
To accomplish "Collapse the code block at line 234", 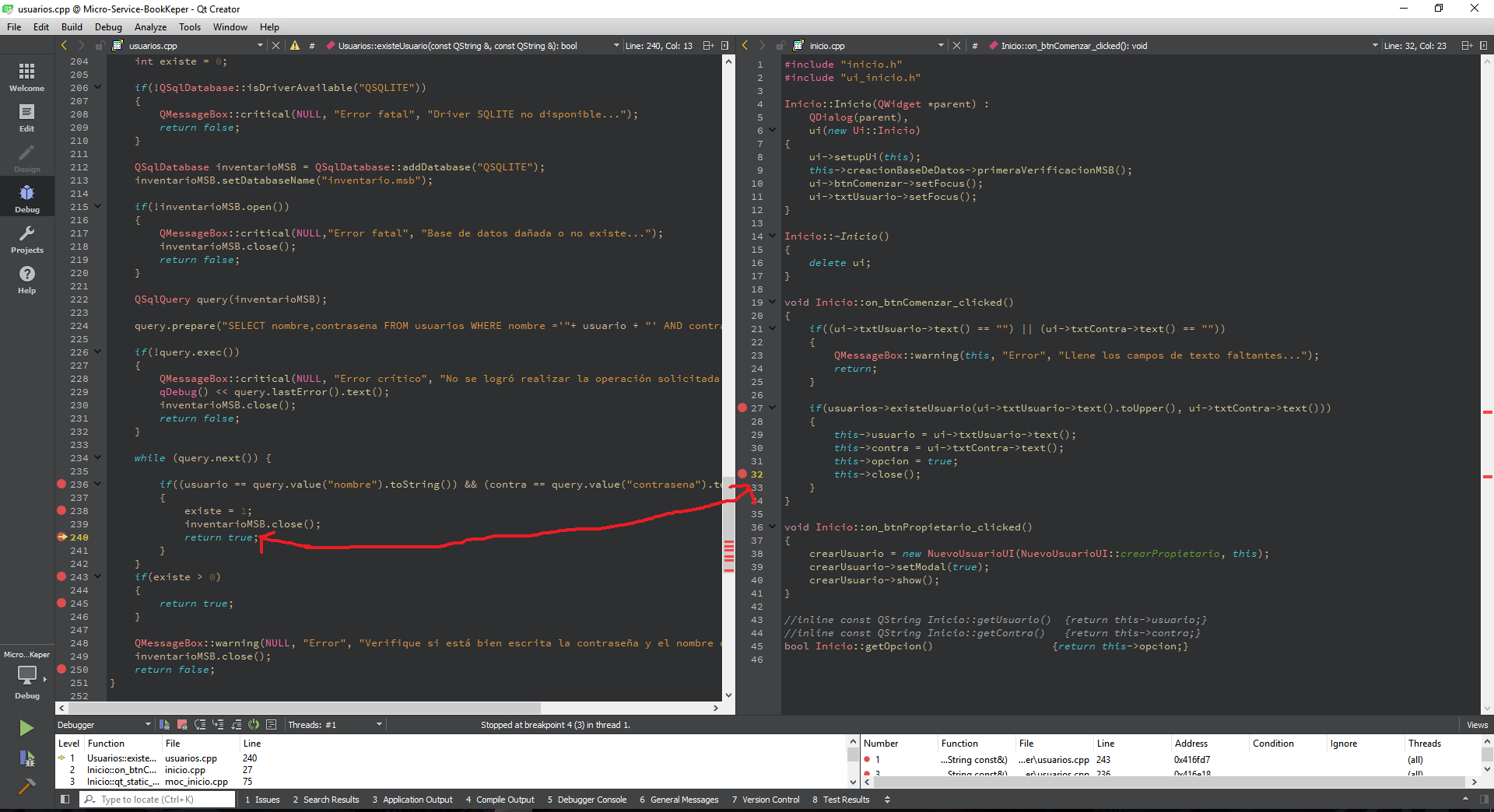I will (x=98, y=458).
